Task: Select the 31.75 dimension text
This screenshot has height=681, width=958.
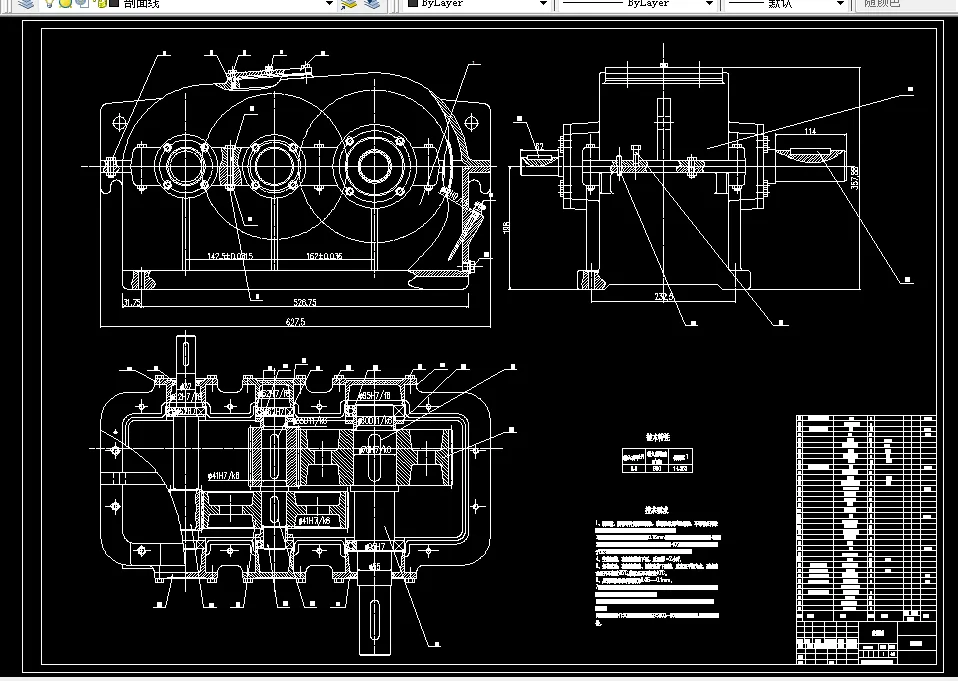Action: click(132, 302)
